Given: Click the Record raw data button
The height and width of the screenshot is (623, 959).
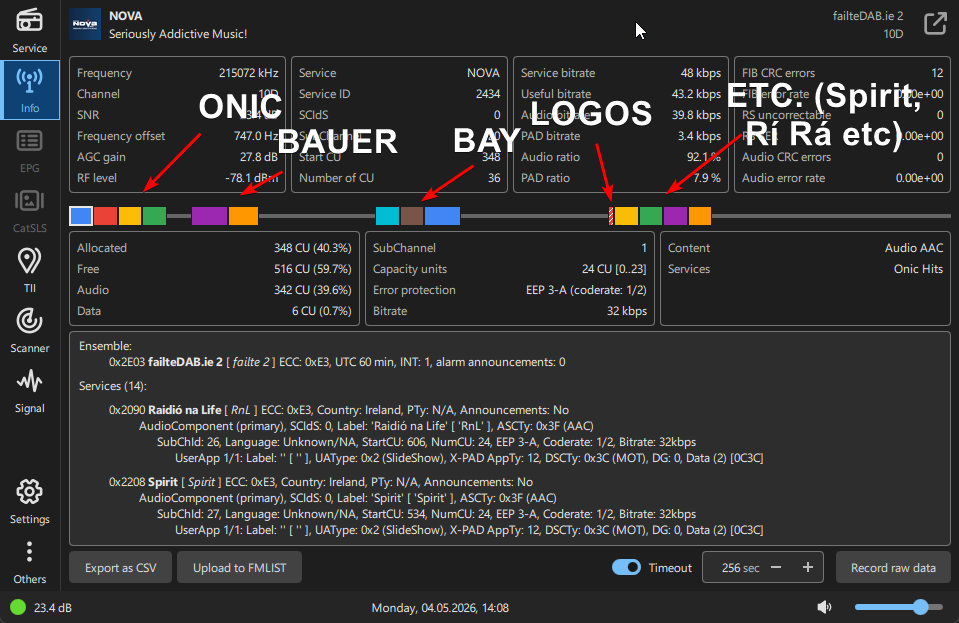Looking at the screenshot, I should pyautogui.click(x=893, y=567).
